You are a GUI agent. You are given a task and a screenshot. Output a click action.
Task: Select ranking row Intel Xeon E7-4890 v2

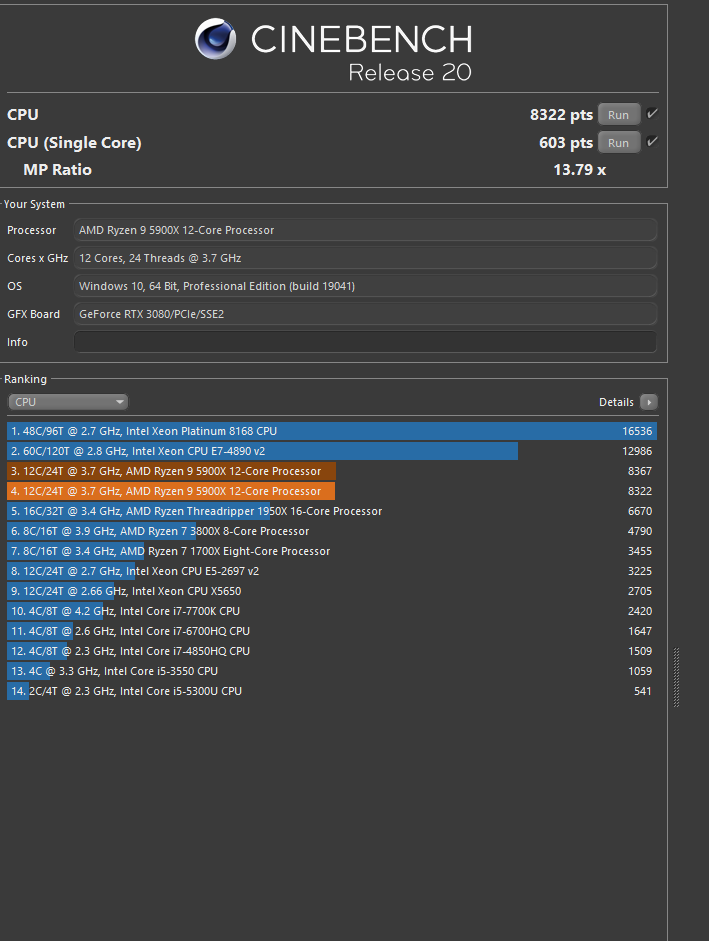click(x=332, y=451)
